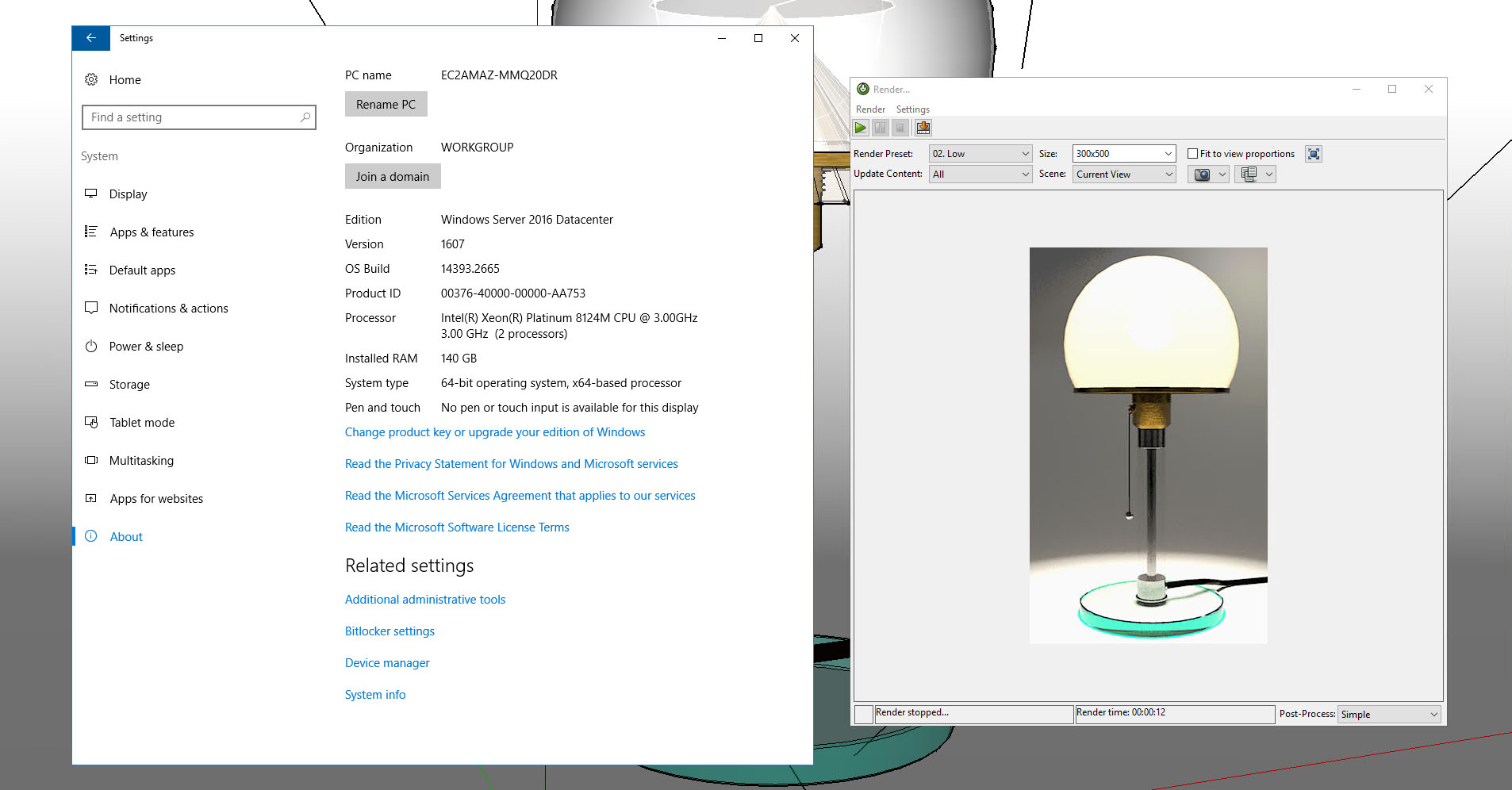Screen dimensions: 1512x790
Task: Click the Windows Server 2016 Datacenter text
Action: tap(527, 220)
